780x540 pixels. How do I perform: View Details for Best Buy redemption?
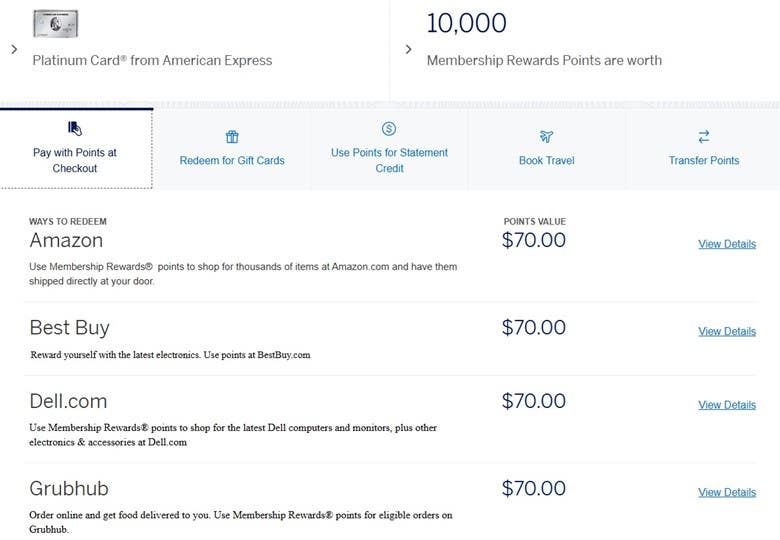pyautogui.click(x=726, y=331)
